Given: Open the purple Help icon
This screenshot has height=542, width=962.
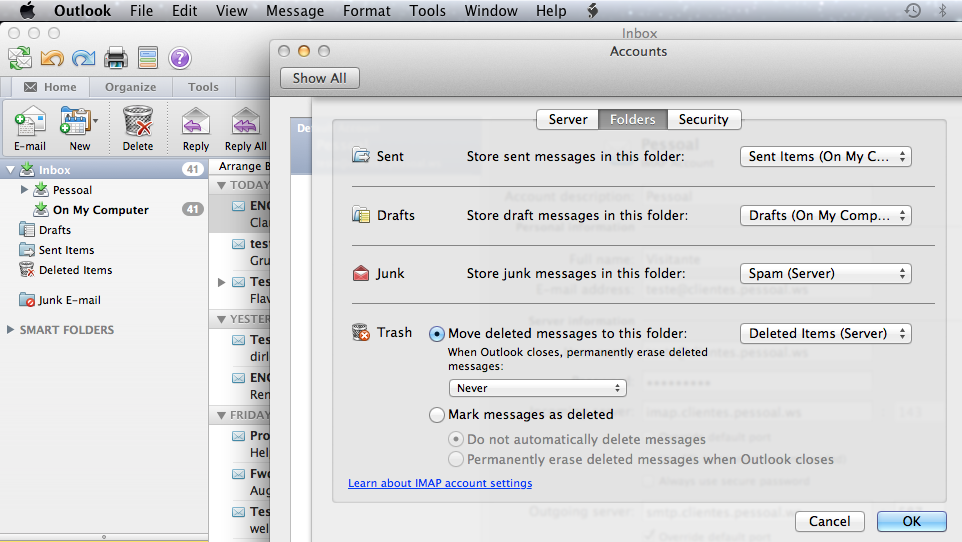Looking at the screenshot, I should point(180,58).
